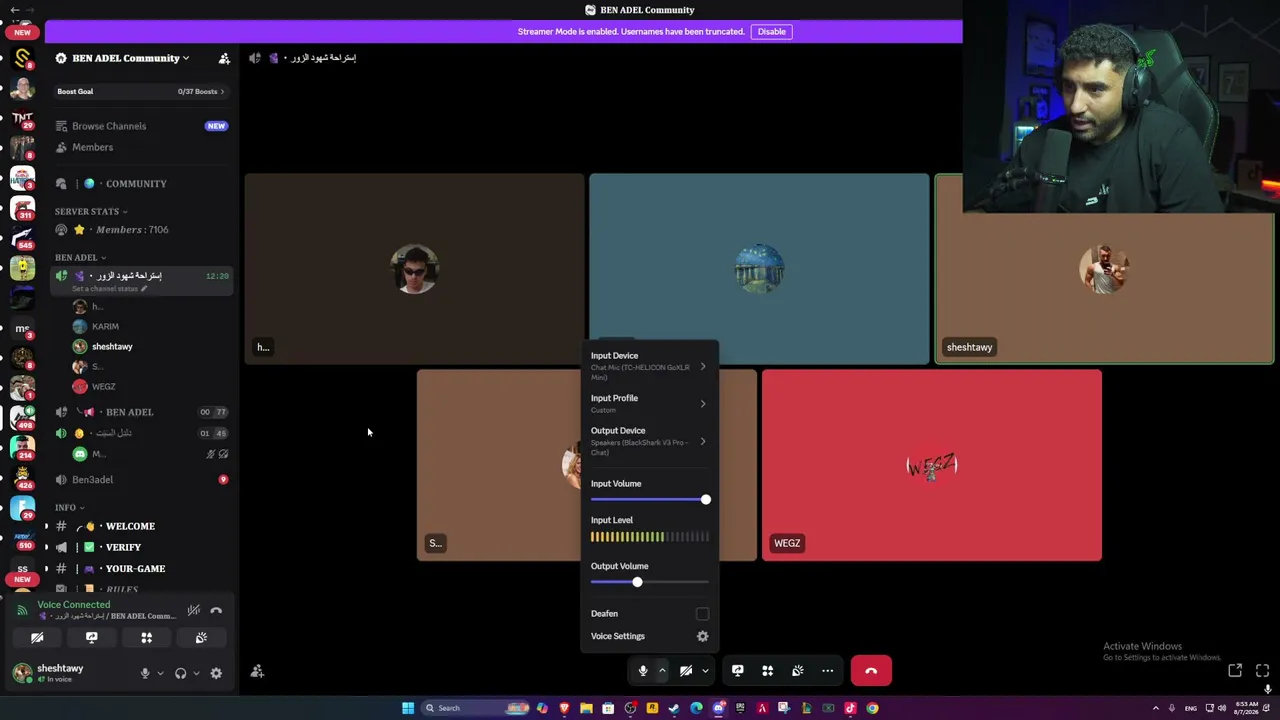Open the Ben3adel channel
The width and height of the screenshot is (1280, 720).
[141, 480]
